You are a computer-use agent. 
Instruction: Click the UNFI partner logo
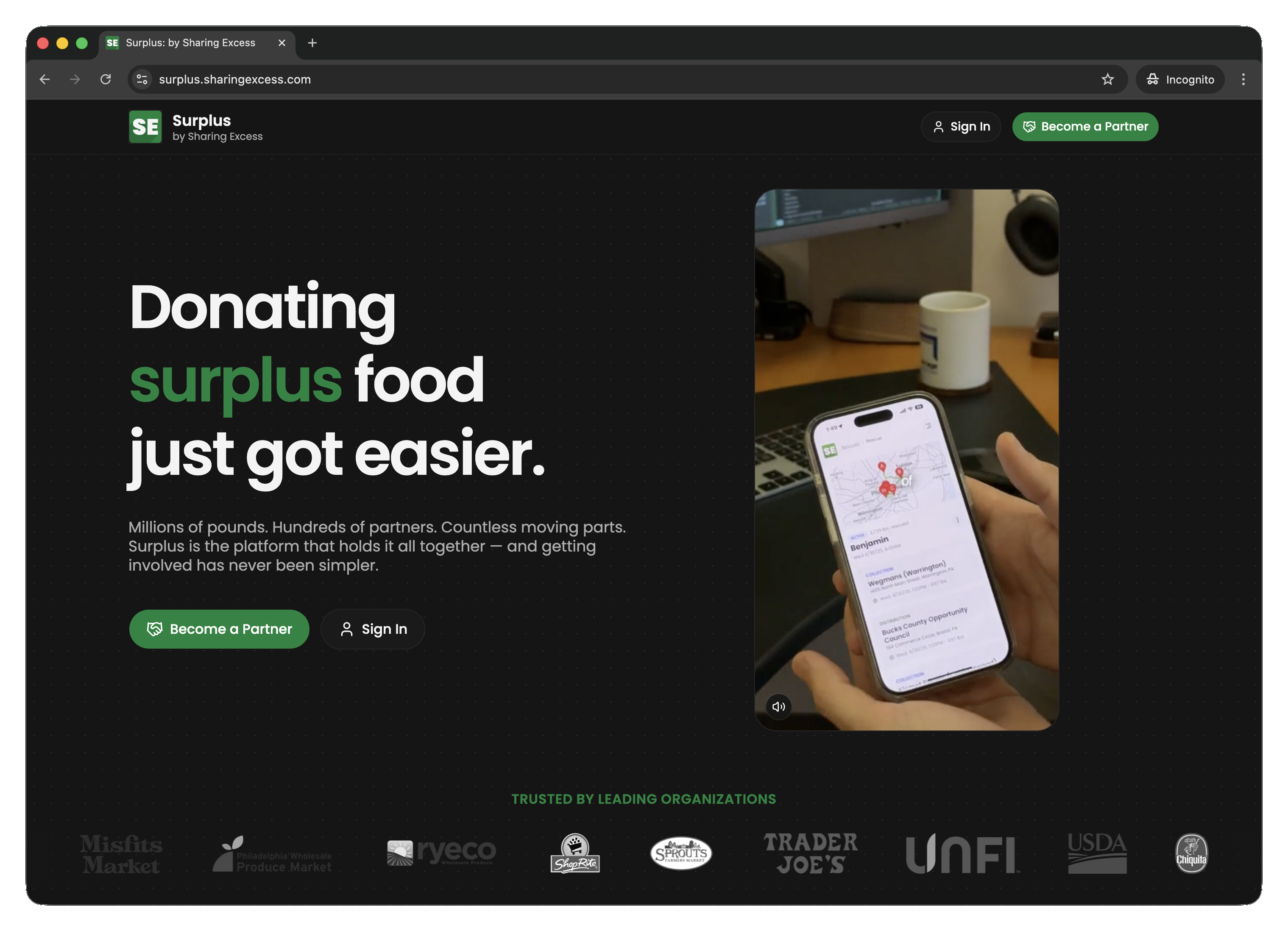pos(962,853)
